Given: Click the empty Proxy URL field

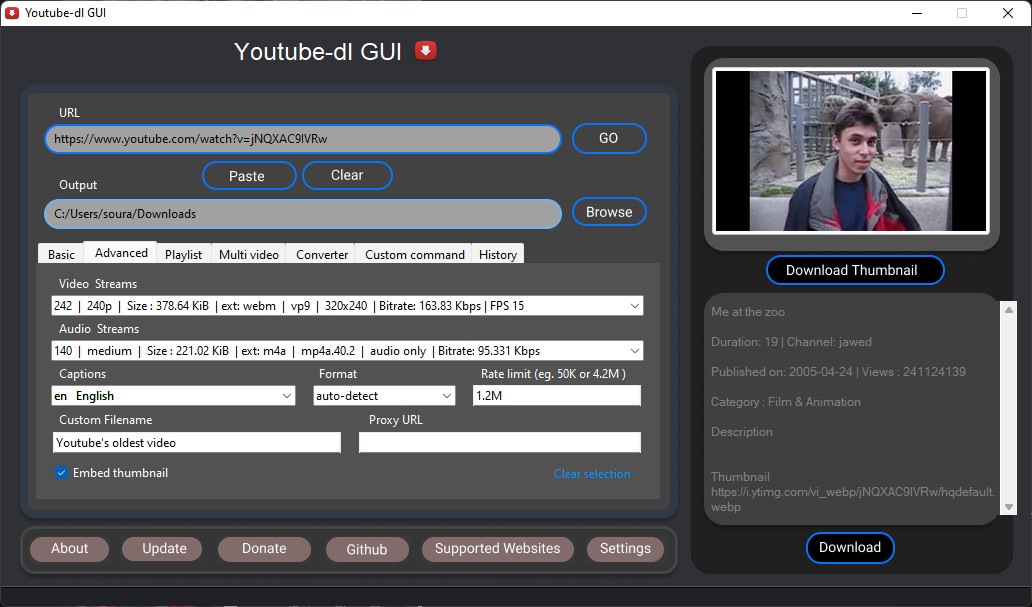Looking at the screenshot, I should (x=500, y=442).
